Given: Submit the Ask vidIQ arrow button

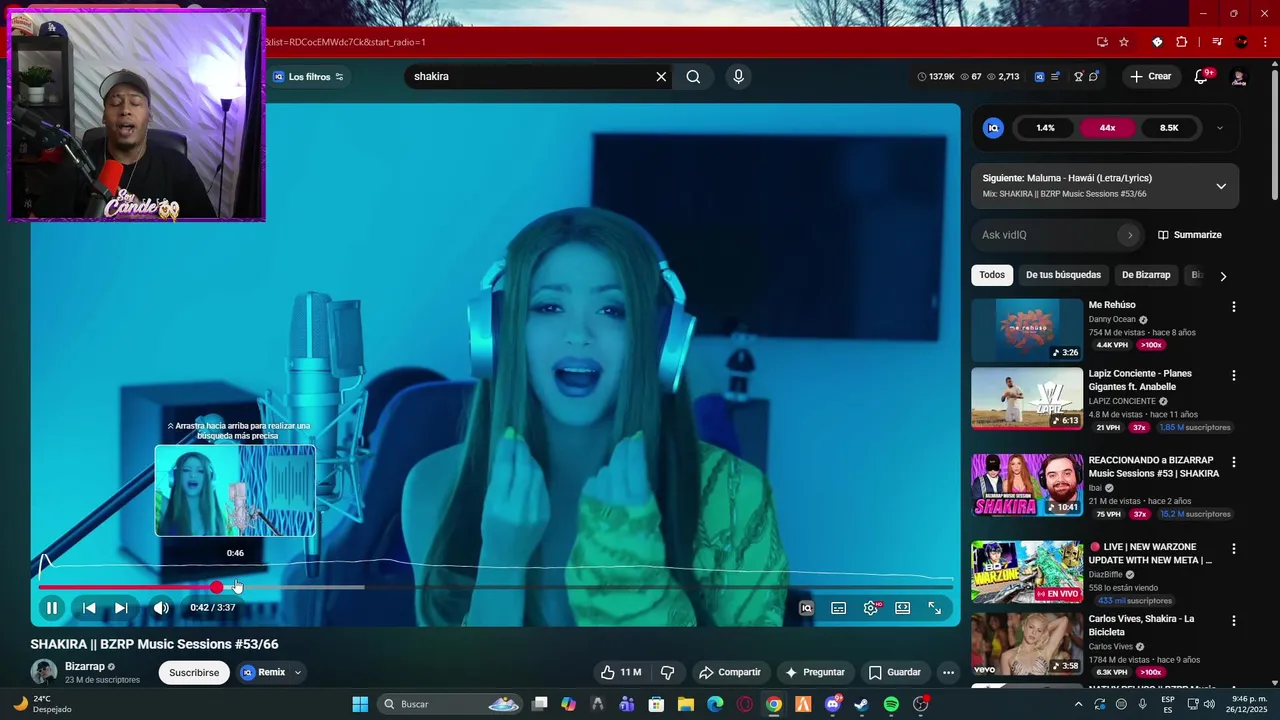Looking at the screenshot, I should tap(1130, 235).
